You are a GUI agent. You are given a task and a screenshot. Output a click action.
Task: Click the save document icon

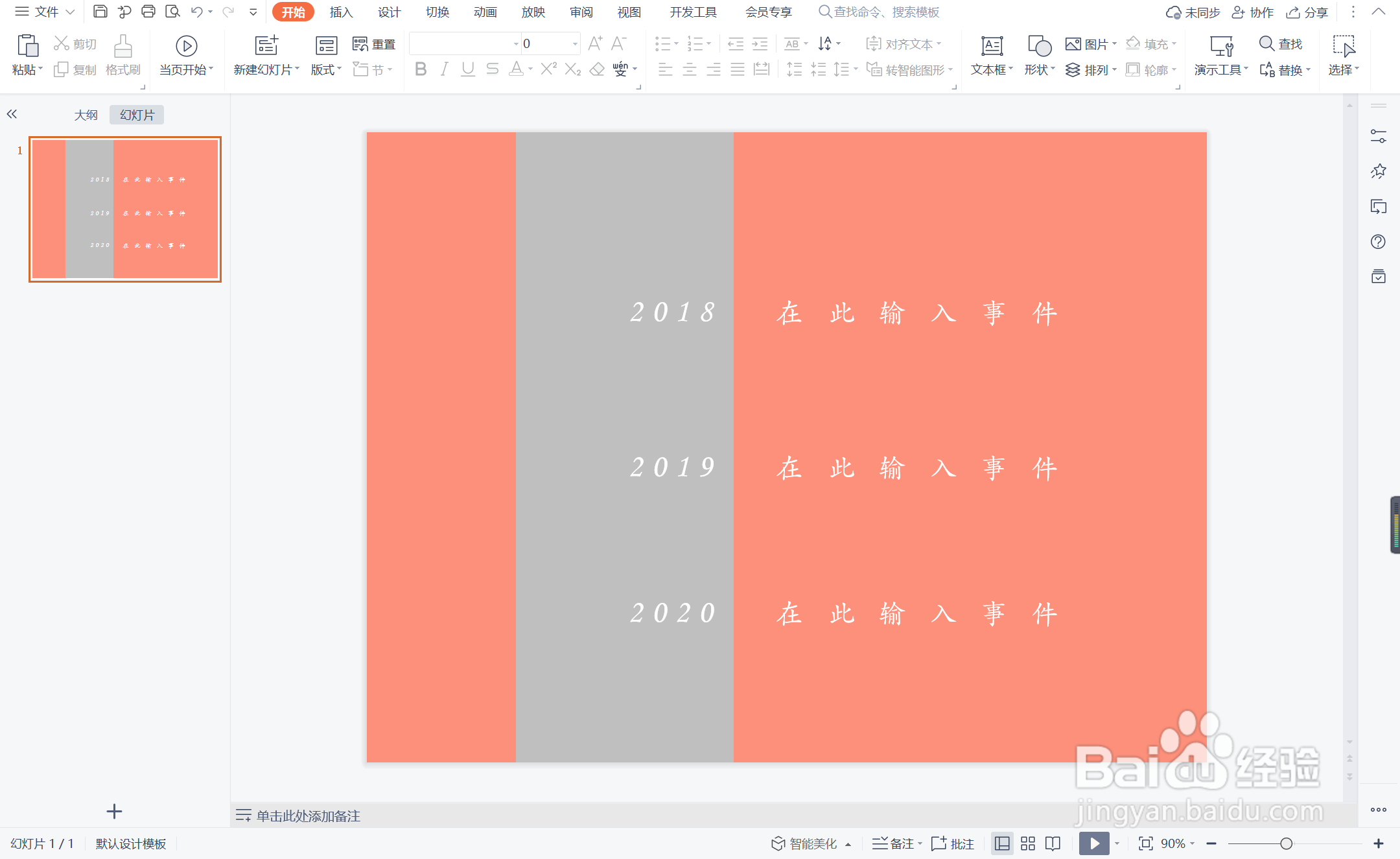100,12
